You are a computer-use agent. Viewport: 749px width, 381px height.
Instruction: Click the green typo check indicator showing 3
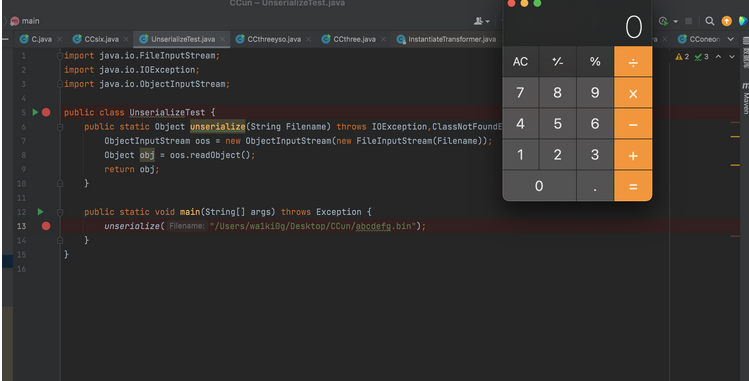point(701,57)
